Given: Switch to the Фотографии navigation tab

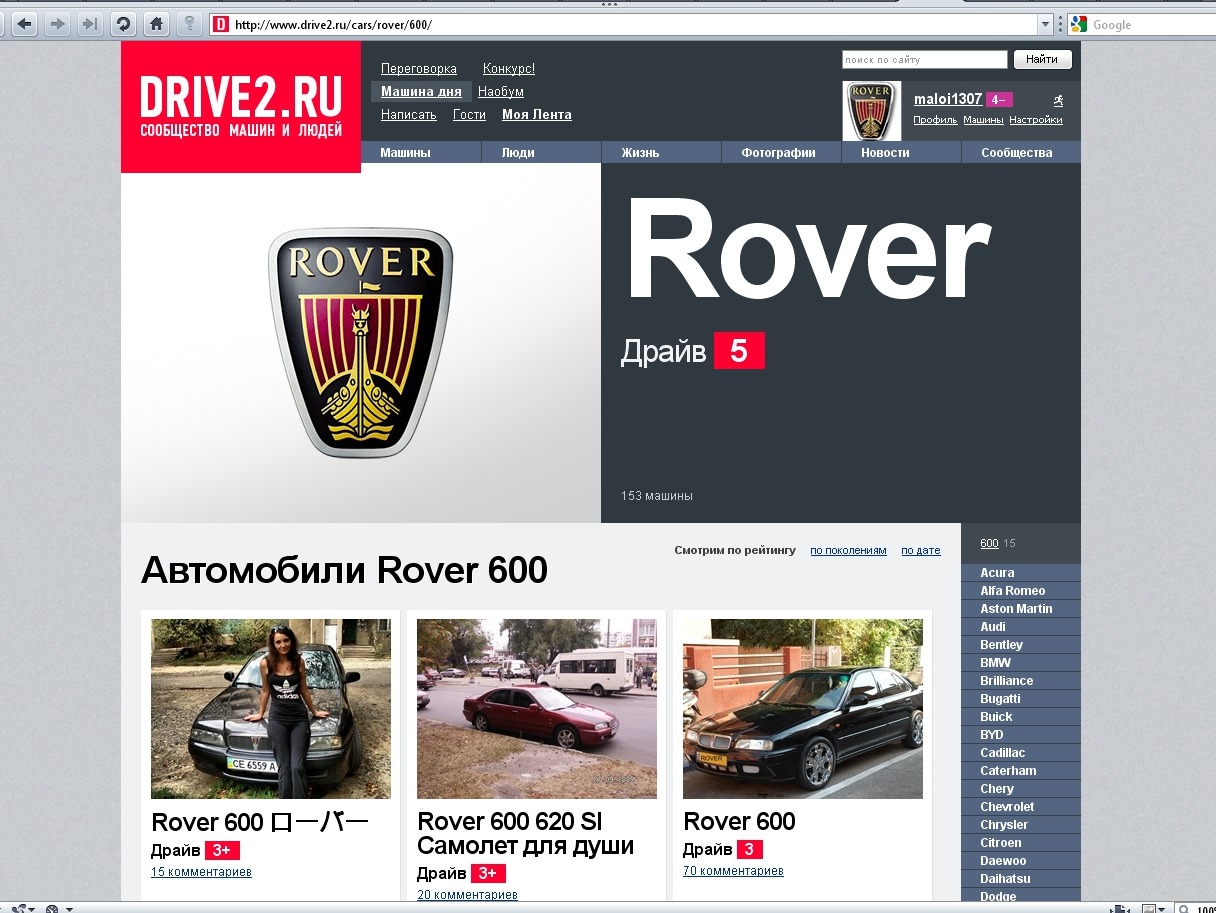Looking at the screenshot, I should [781, 153].
